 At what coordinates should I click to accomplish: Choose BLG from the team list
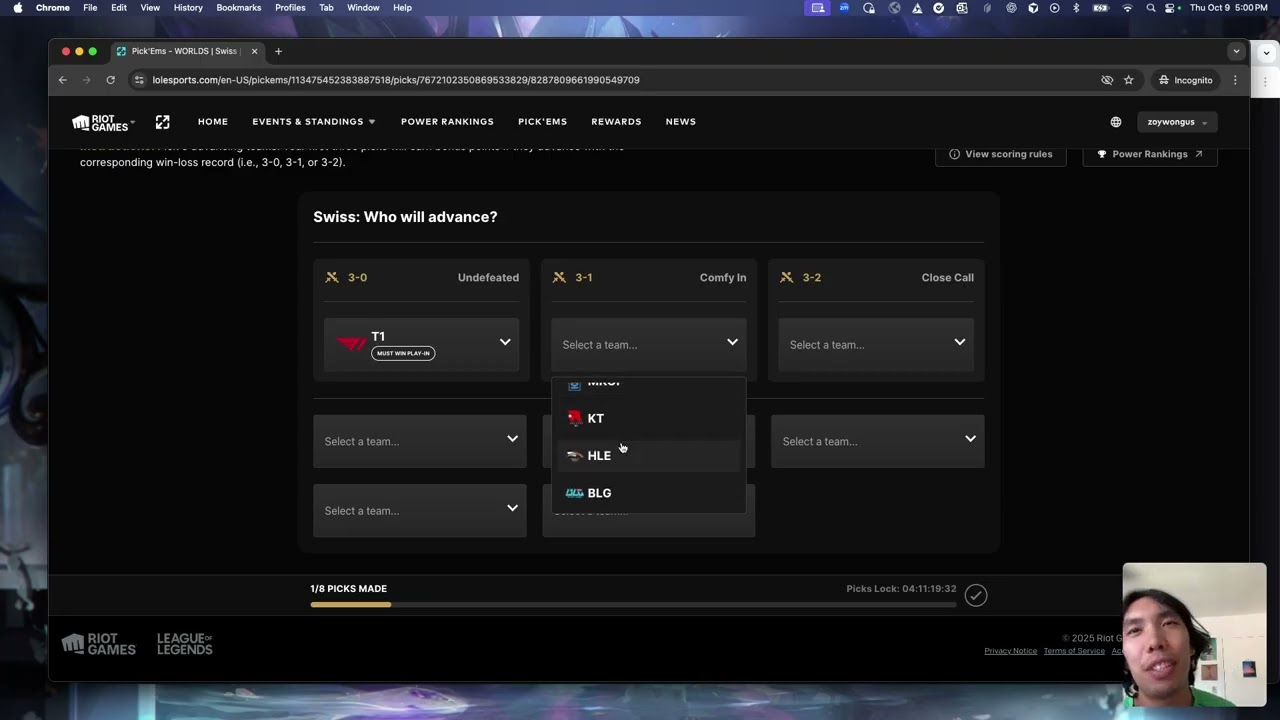[649, 493]
